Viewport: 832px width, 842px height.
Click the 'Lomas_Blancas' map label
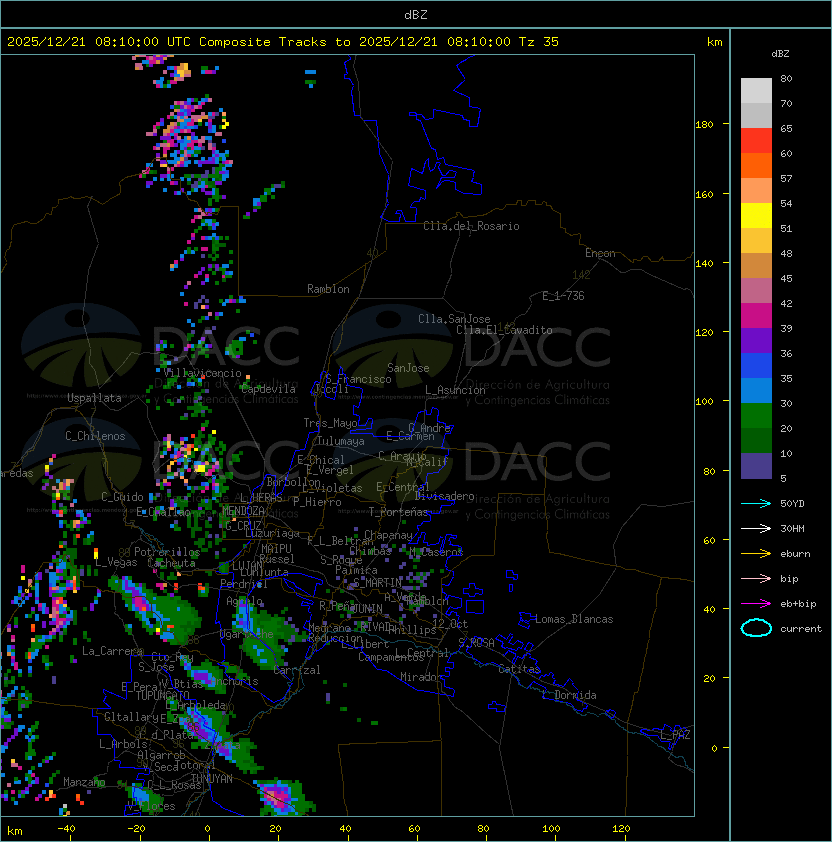pos(574,619)
